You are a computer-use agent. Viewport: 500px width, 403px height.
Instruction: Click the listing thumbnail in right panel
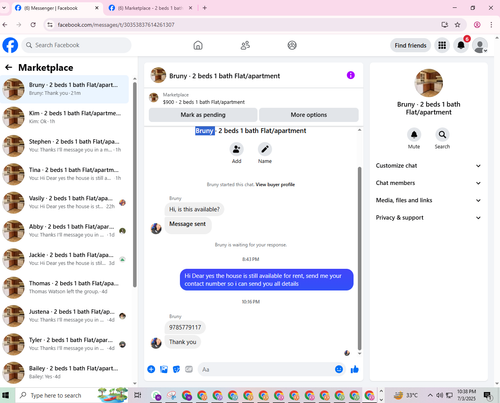pos(429,83)
